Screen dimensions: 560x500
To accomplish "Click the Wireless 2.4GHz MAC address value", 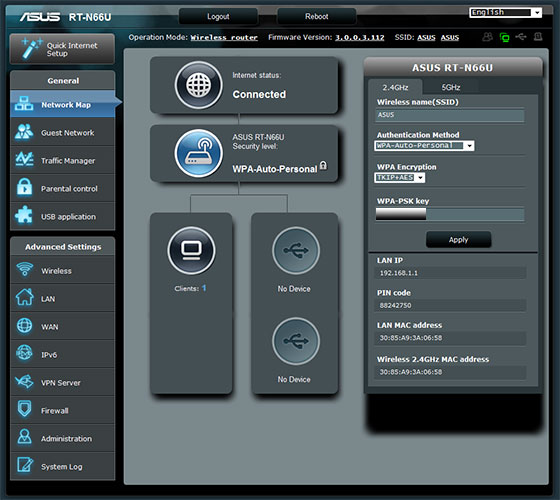I will pos(411,372).
